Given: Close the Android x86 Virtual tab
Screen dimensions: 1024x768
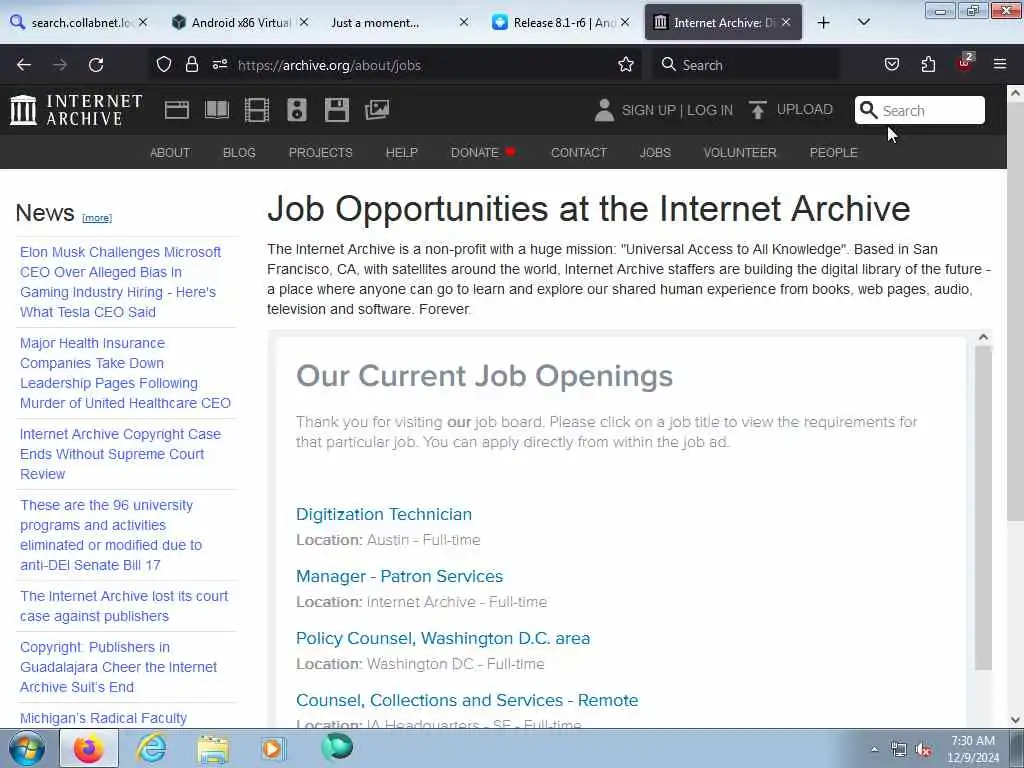Looking at the screenshot, I should [x=304, y=22].
